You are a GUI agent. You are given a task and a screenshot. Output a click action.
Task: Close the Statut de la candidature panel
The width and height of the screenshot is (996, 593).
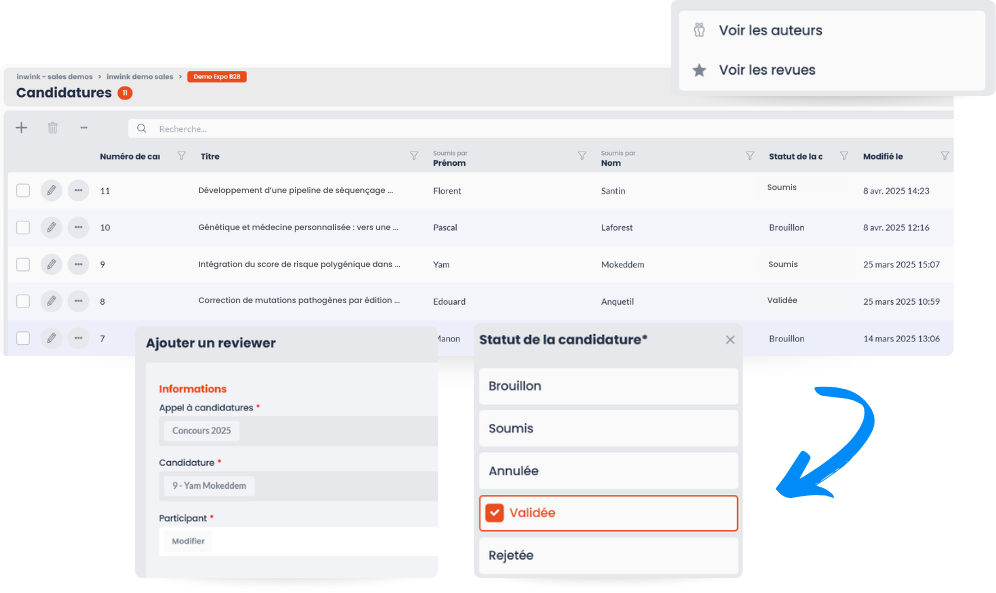[x=730, y=340]
